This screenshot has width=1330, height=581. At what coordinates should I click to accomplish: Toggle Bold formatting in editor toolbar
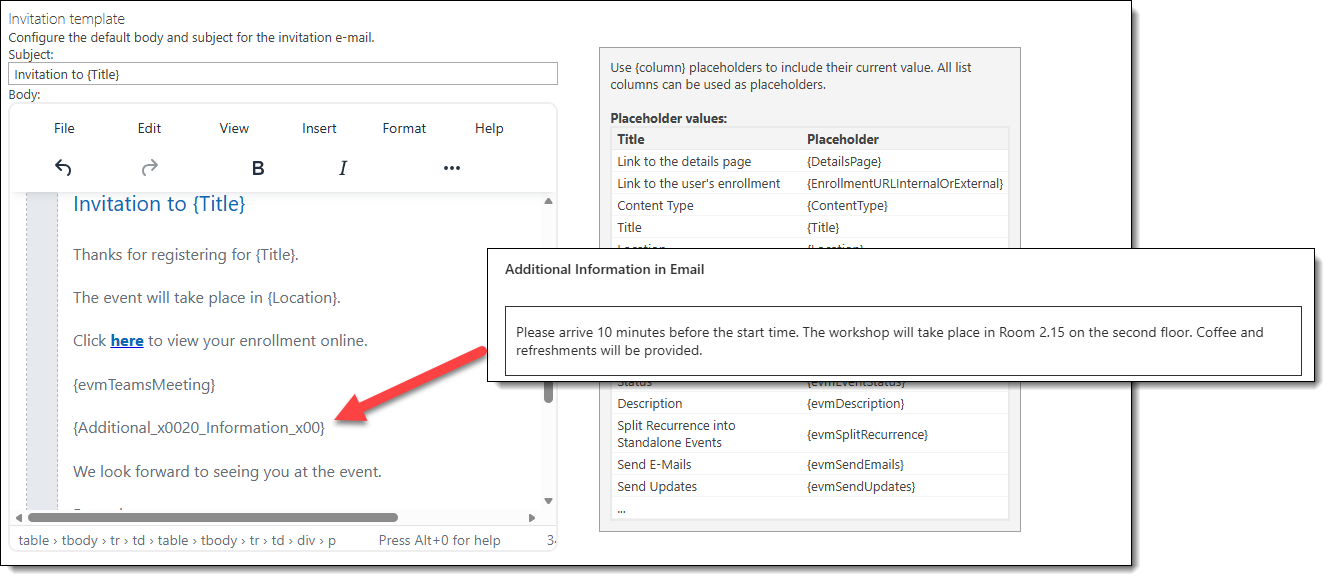tap(257, 168)
